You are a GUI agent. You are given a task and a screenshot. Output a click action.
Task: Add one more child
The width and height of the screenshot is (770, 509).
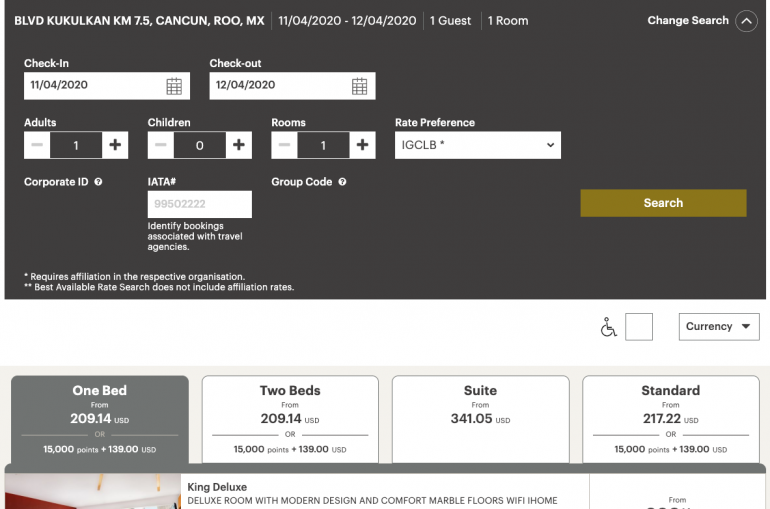point(239,145)
